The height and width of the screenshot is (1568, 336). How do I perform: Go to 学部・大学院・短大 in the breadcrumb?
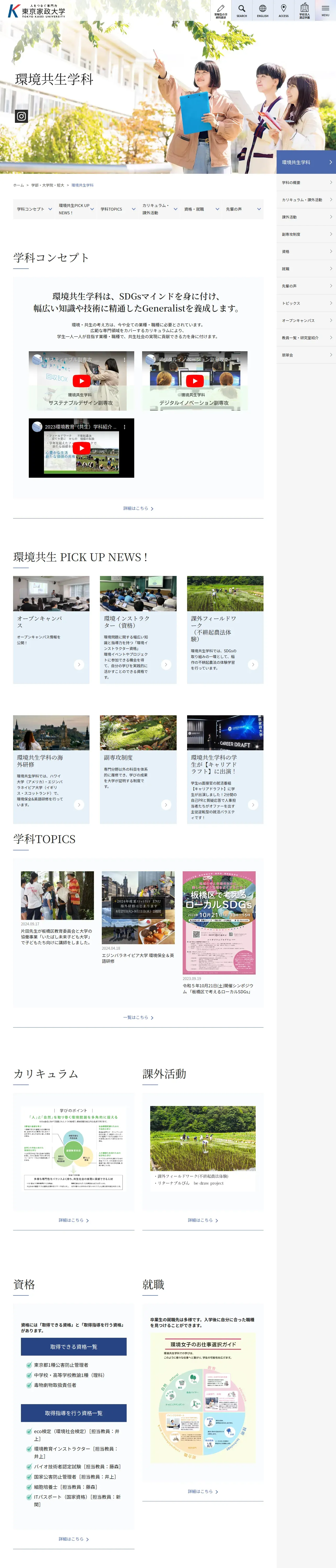click(48, 185)
